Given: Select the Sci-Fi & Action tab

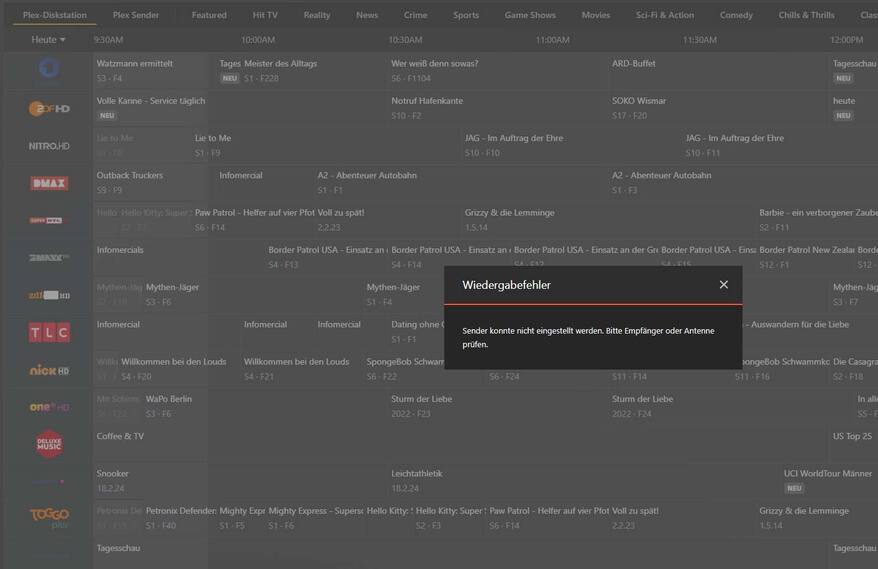Looking at the screenshot, I should click(665, 15).
